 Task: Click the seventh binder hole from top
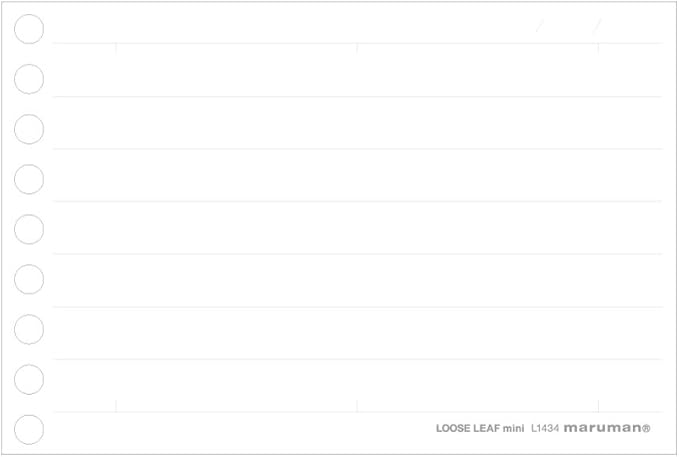click(x=29, y=329)
